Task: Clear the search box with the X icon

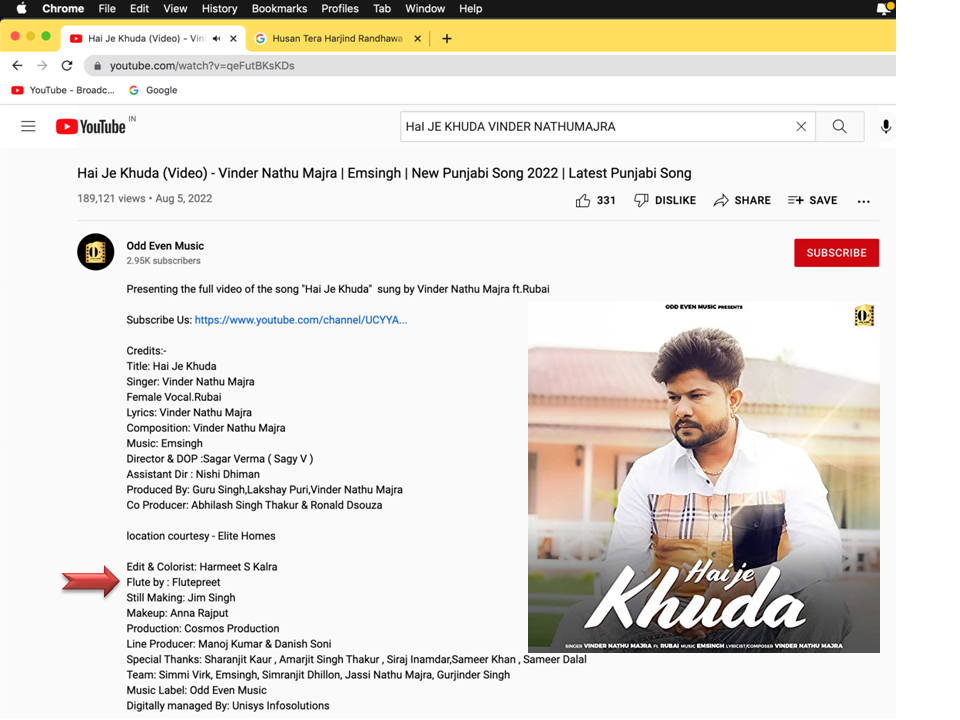Action: coord(800,127)
